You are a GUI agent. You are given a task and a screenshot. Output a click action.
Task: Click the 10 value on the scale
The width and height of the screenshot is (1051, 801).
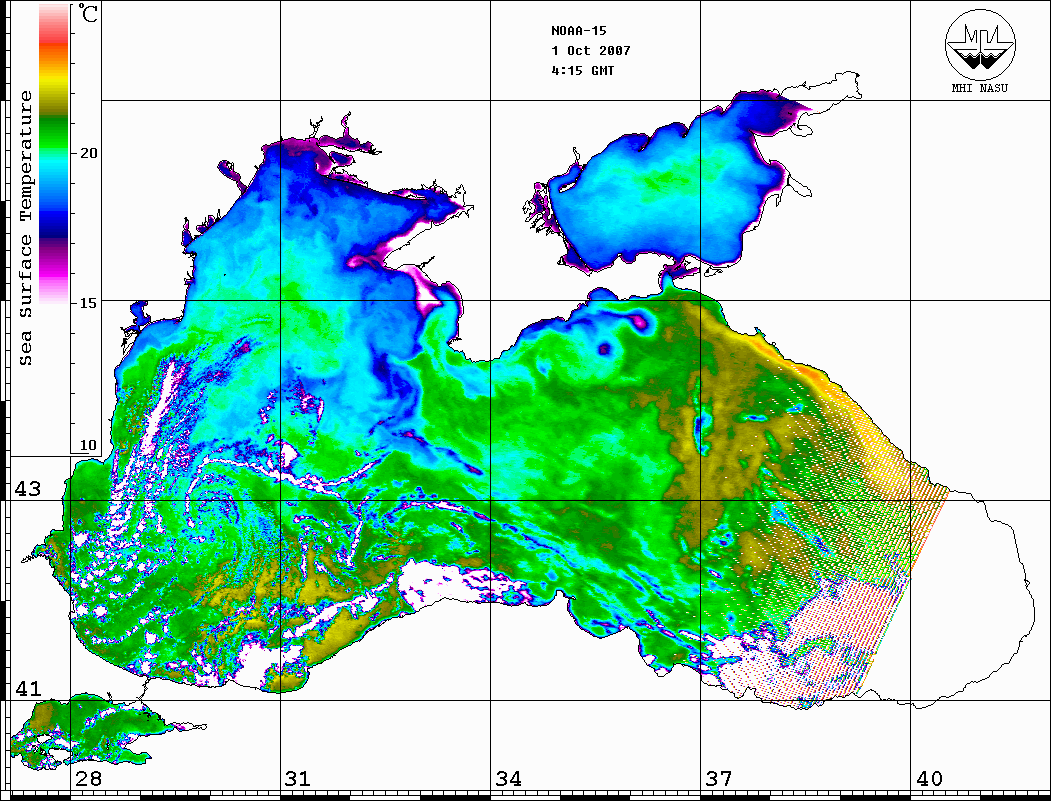tap(88, 445)
